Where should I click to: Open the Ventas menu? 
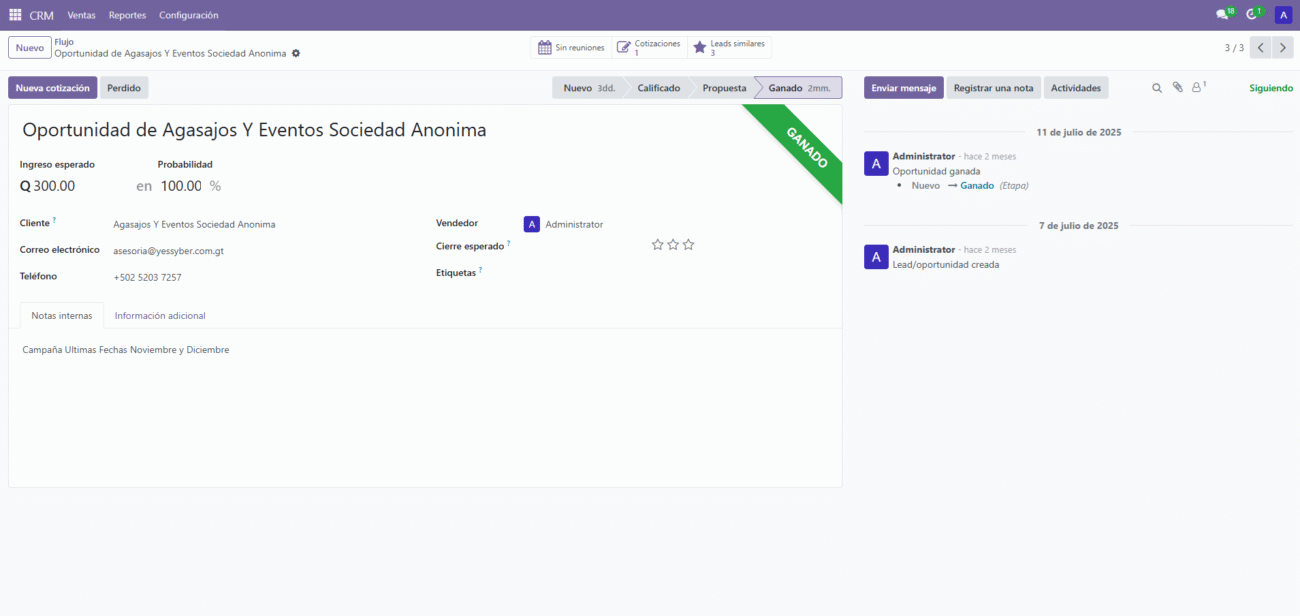(81, 15)
